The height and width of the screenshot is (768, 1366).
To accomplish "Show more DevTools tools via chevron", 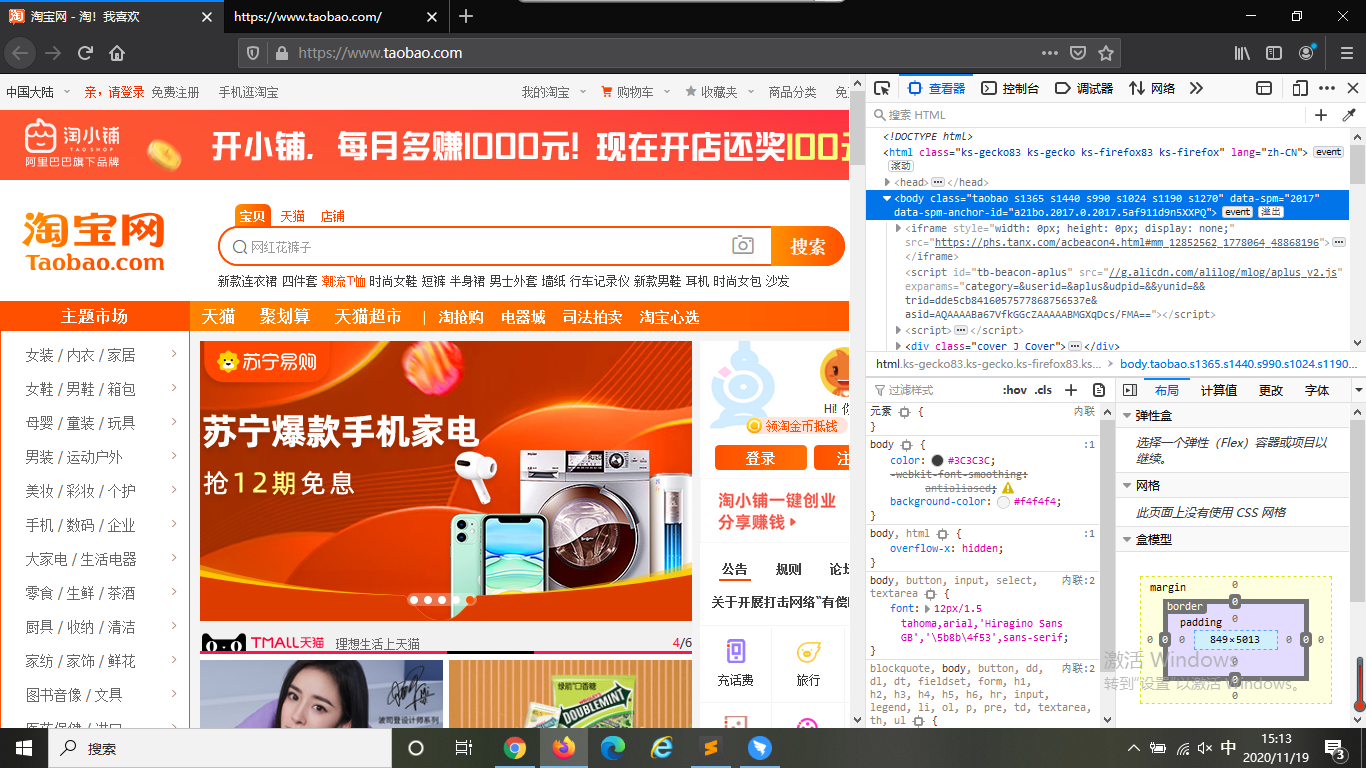I will click(1196, 88).
